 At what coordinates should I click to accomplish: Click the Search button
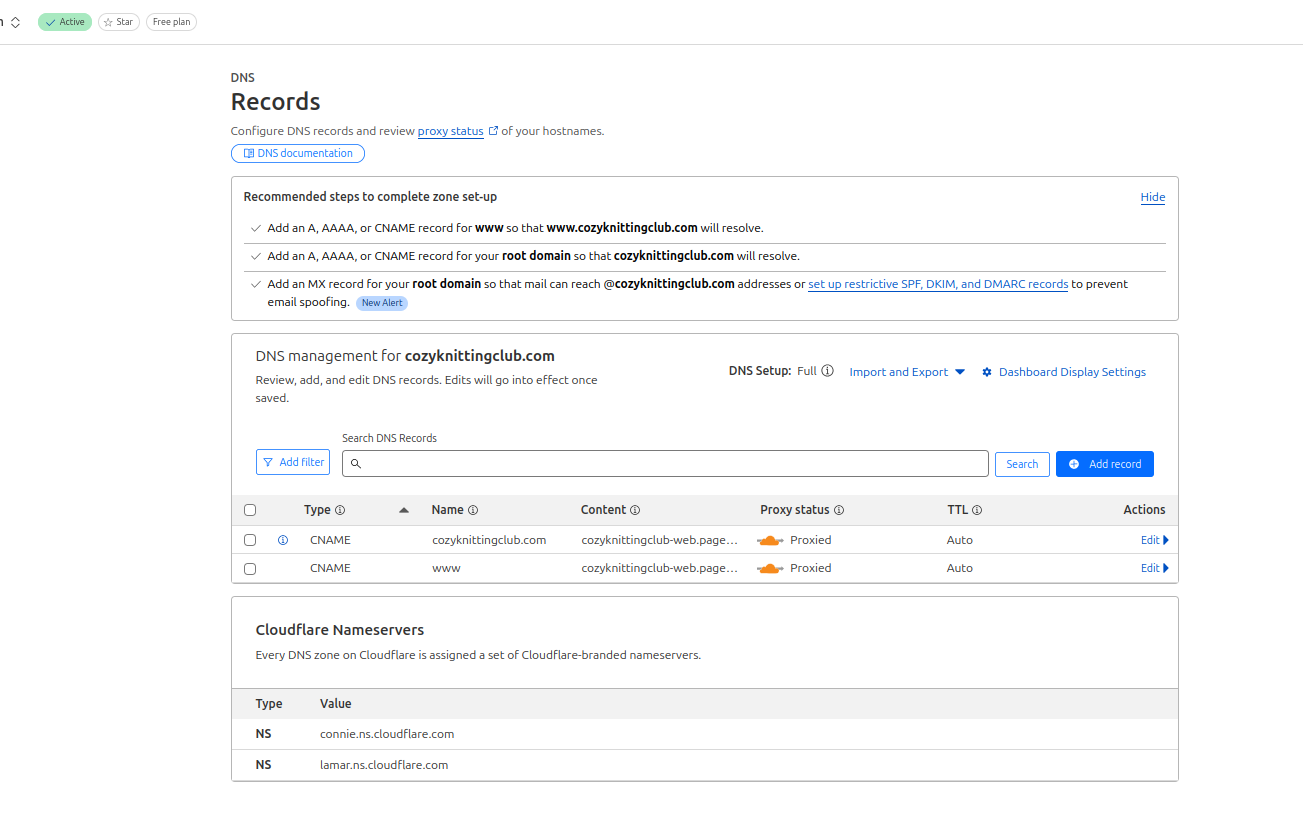tap(1022, 464)
